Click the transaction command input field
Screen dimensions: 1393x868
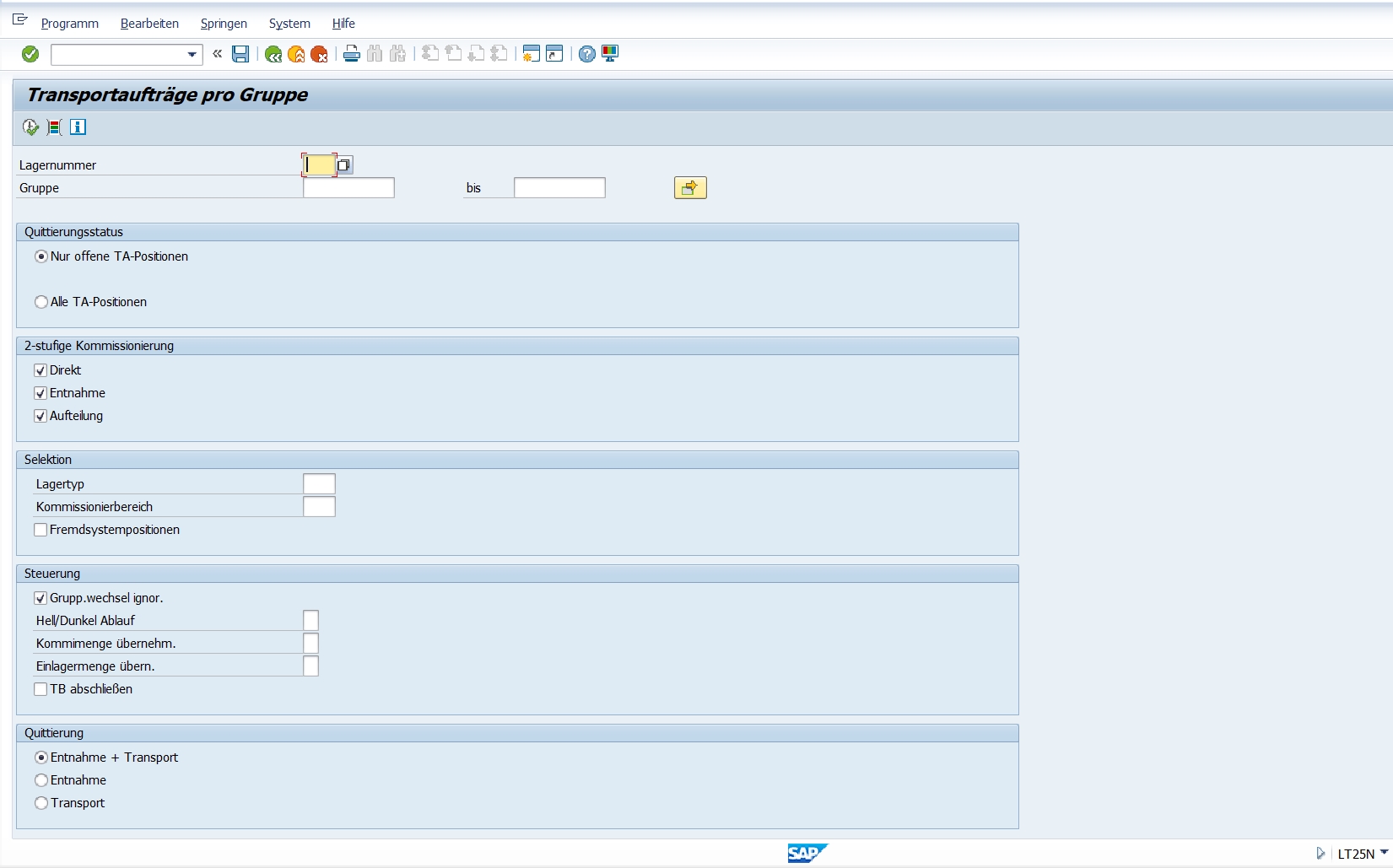[118, 55]
